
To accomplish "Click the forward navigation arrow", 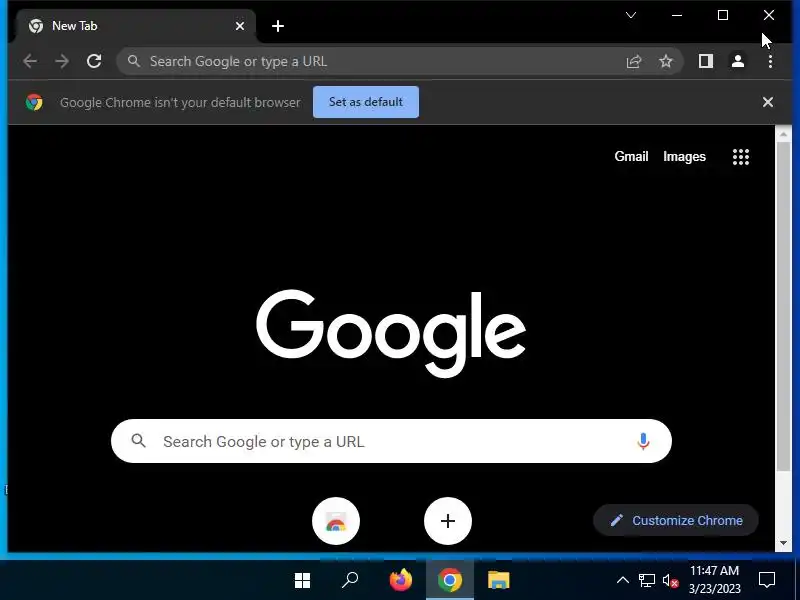I will coord(62,61).
